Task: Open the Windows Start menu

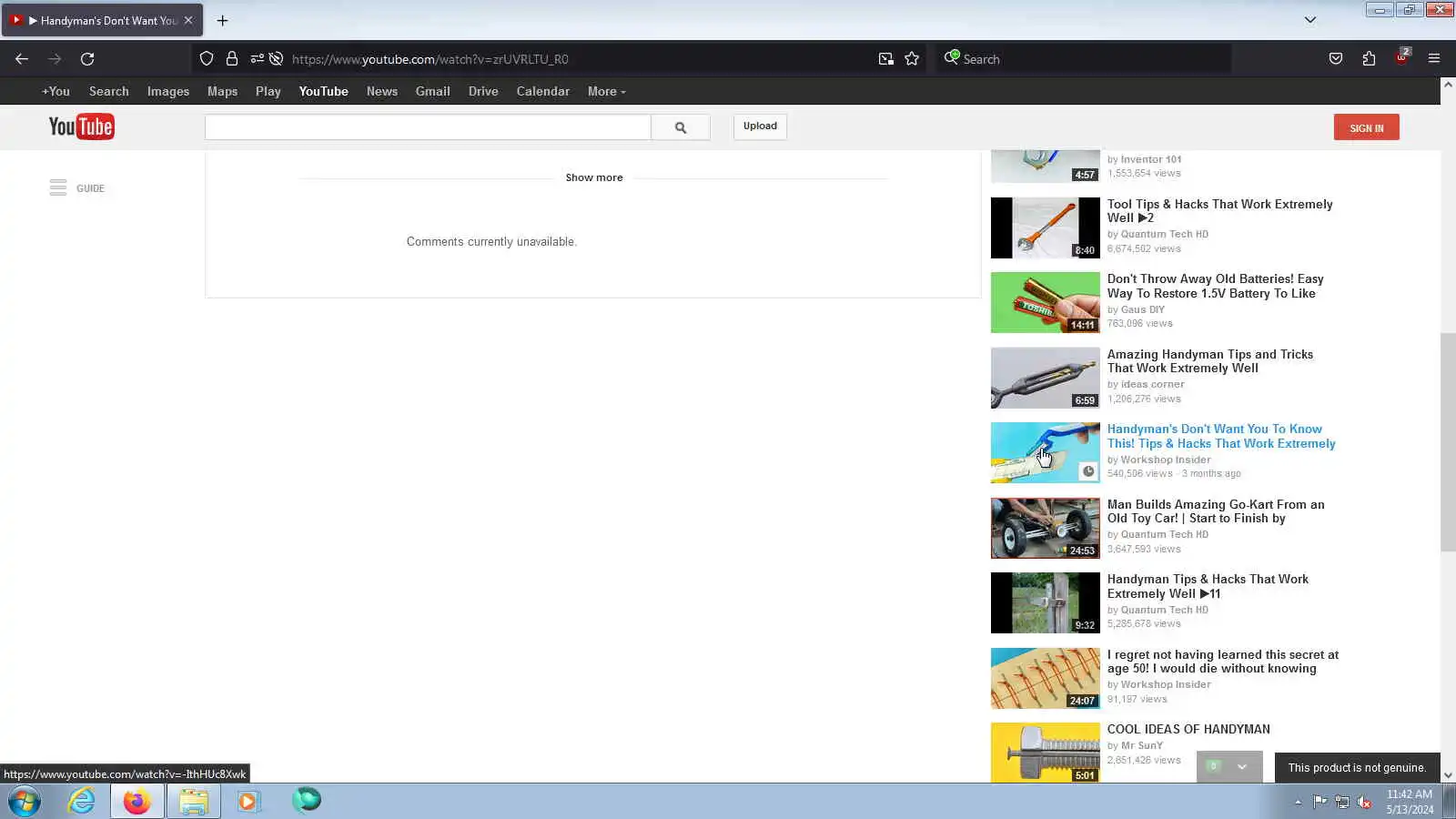Action: (x=25, y=802)
